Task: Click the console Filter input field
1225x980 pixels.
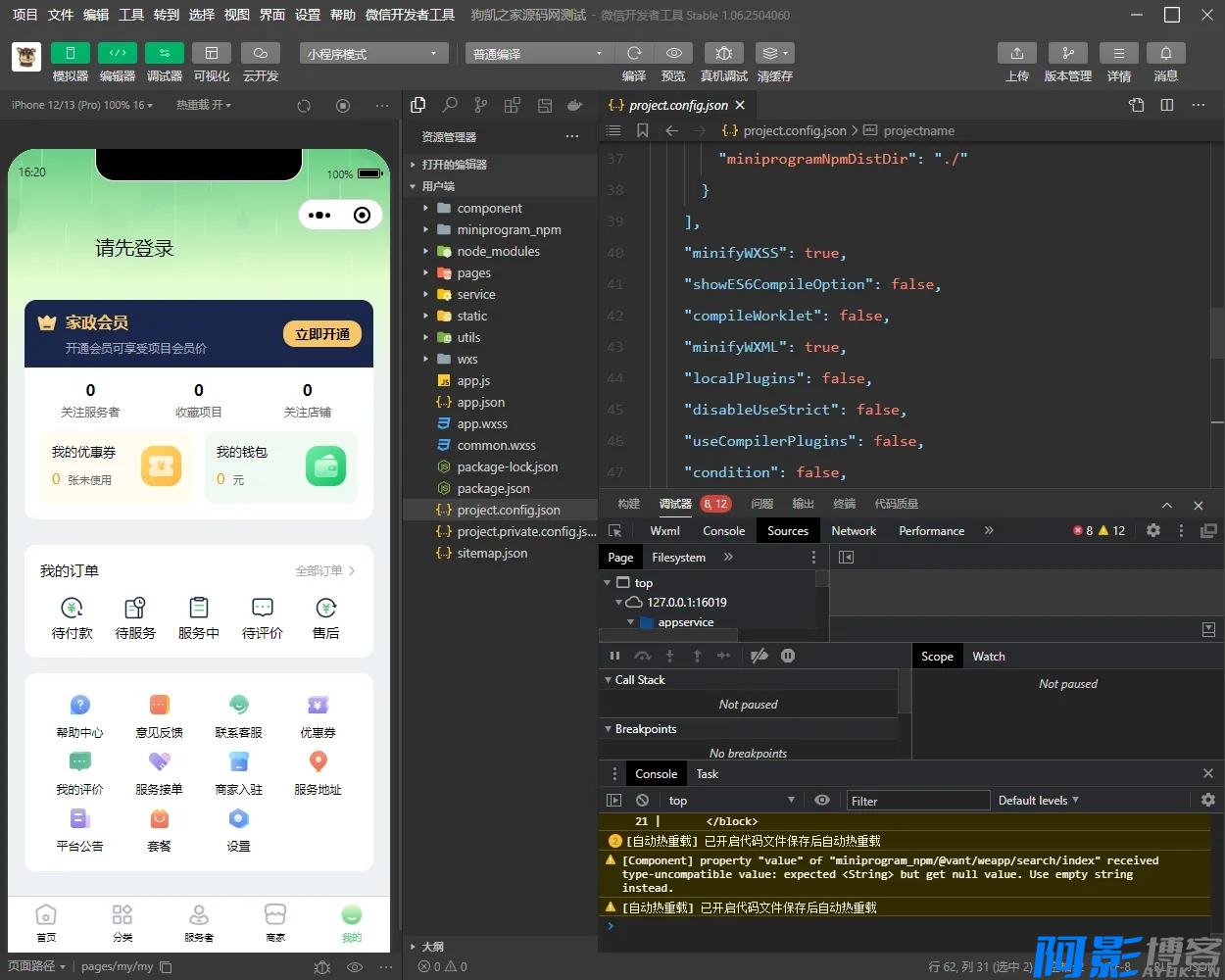Action: tap(917, 801)
